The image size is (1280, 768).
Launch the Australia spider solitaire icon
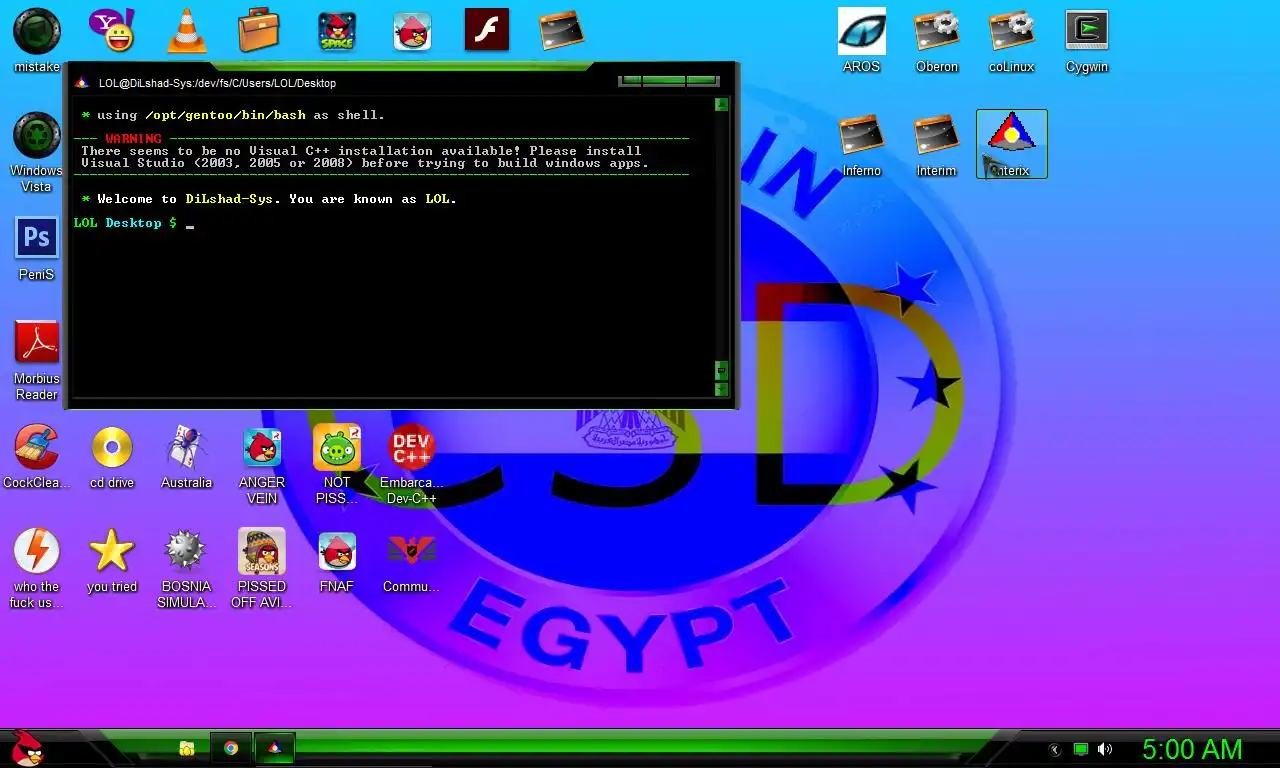point(187,457)
